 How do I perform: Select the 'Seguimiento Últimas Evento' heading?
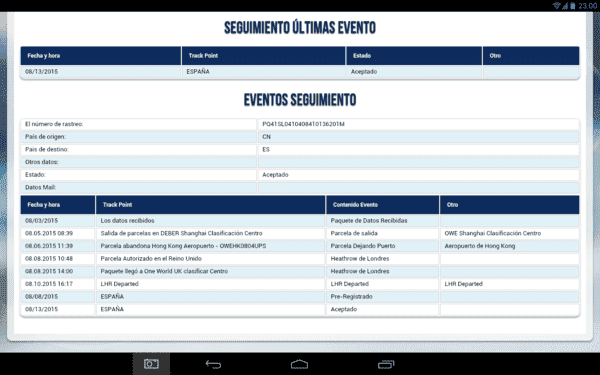[x=300, y=28]
